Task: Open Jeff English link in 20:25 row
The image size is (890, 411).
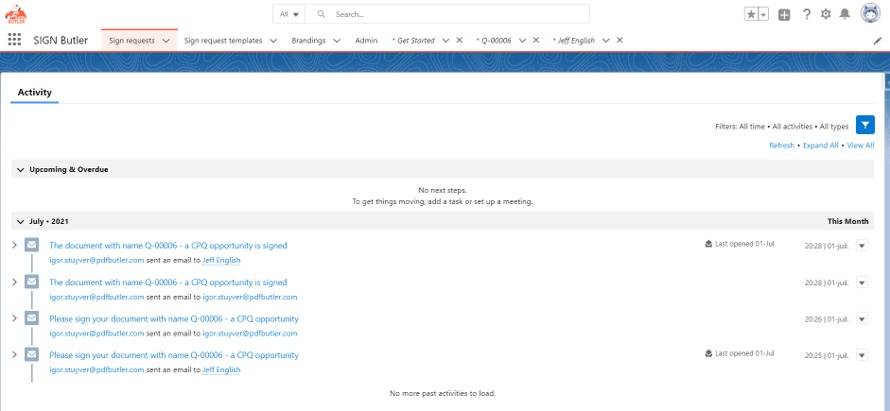Action: (x=221, y=370)
